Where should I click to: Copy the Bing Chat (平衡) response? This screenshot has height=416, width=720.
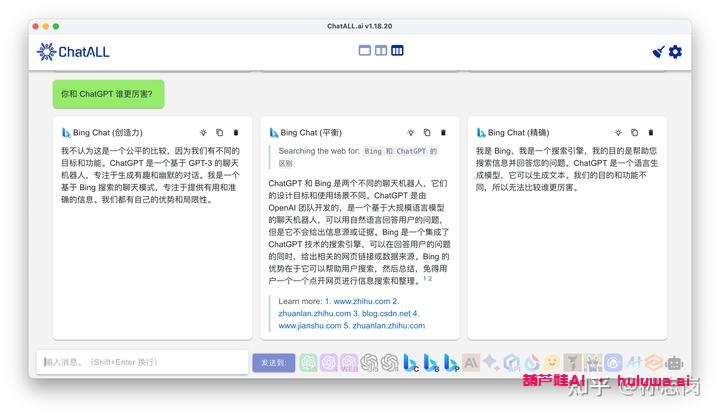tap(427, 133)
